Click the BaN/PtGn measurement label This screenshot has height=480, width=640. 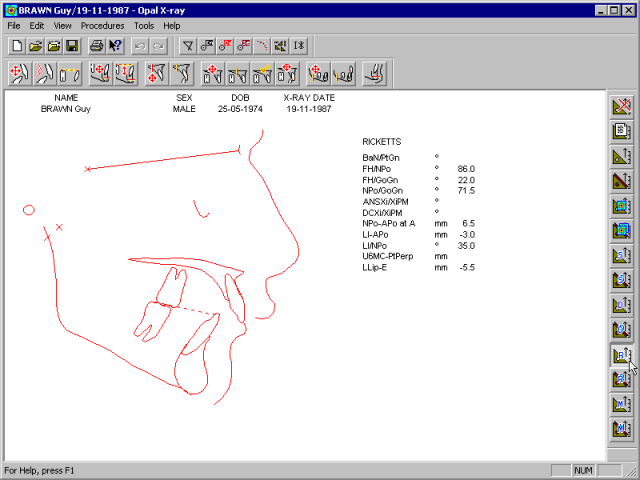tap(381, 158)
